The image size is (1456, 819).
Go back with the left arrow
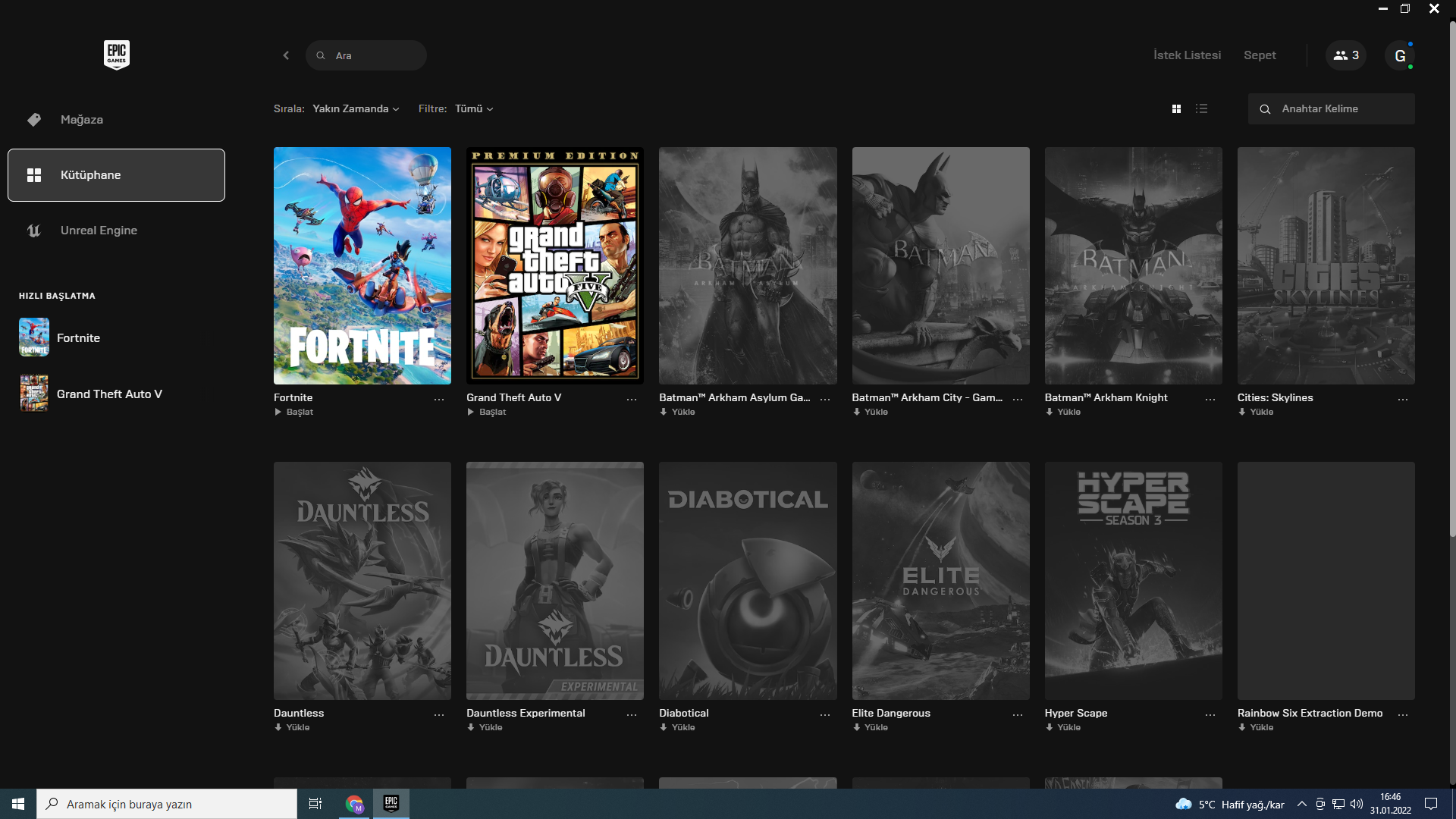[x=286, y=55]
